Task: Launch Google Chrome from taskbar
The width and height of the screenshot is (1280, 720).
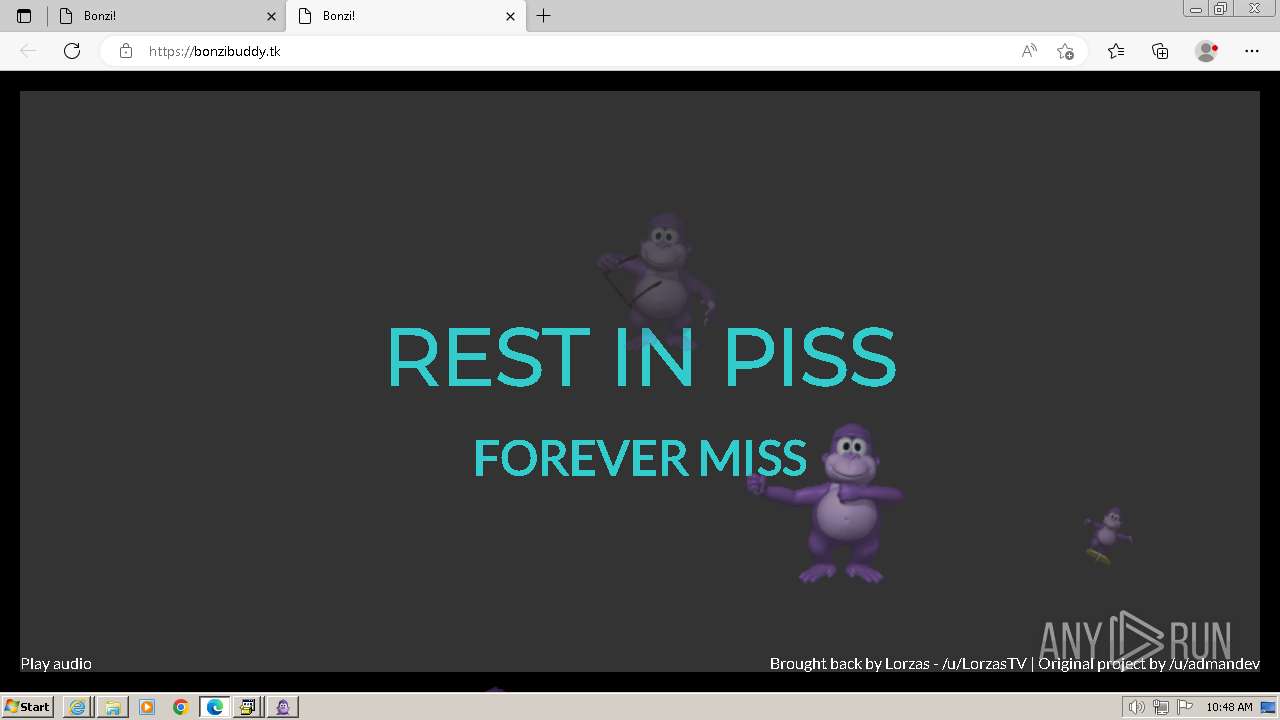Action: click(x=181, y=707)
